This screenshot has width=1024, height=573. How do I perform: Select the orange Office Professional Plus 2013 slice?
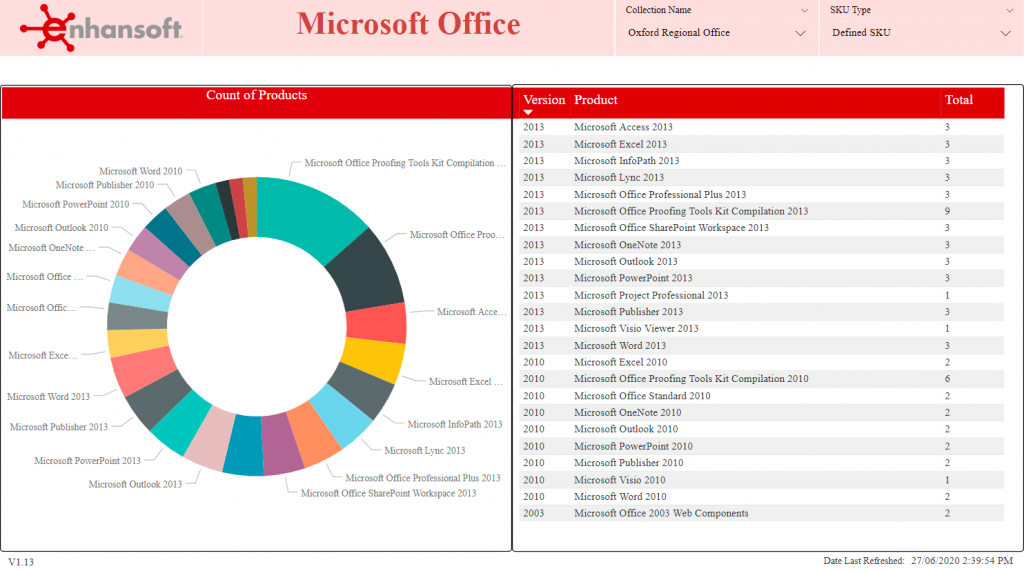[x=313, y=434]
